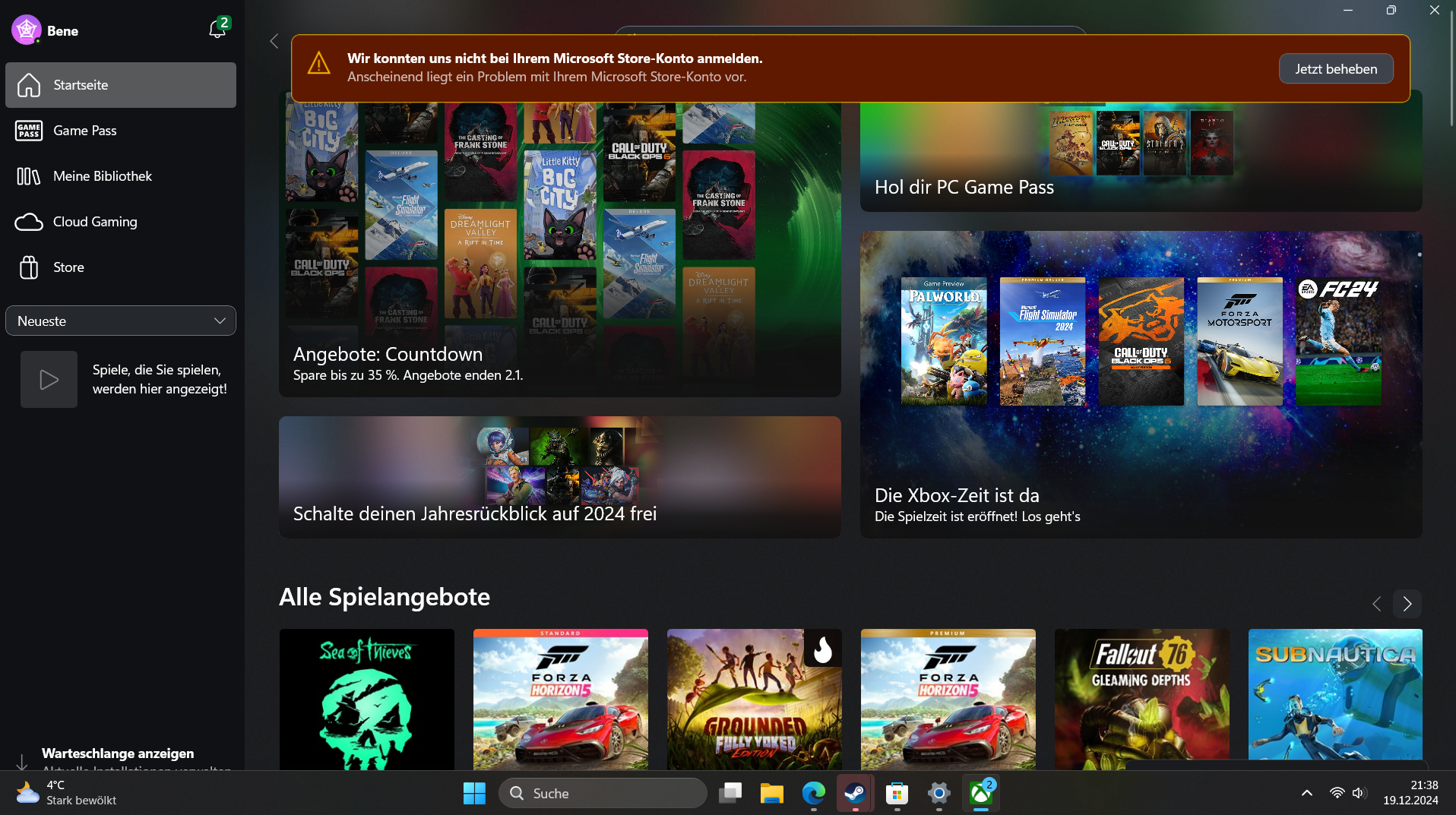
Task: Open Call of Duty Black Ops 6 cover in Xbox-Zeit banner
Action: pyautogui.click(x=1141, y=341)
